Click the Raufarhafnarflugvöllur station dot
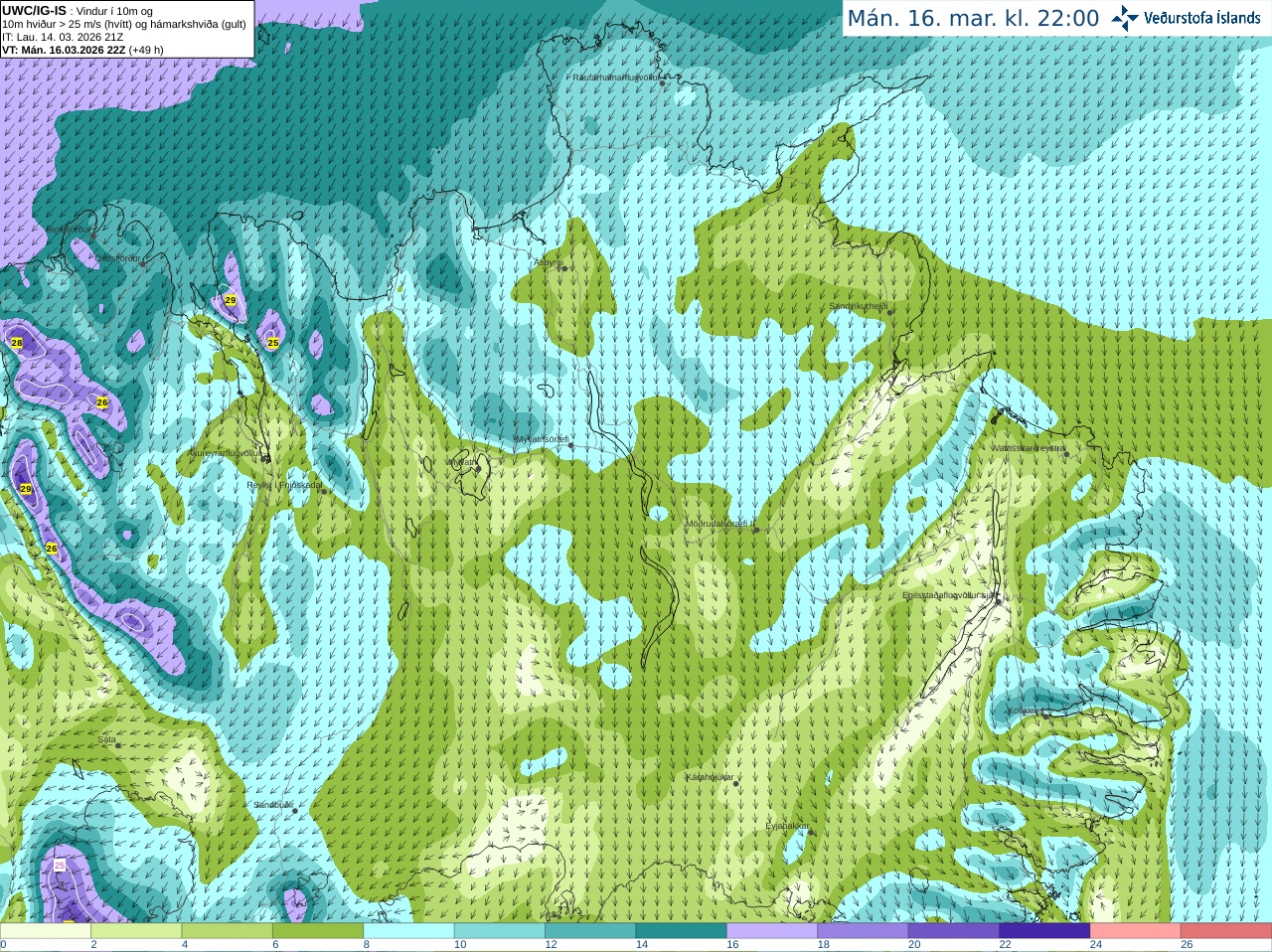 click(662, 83)
